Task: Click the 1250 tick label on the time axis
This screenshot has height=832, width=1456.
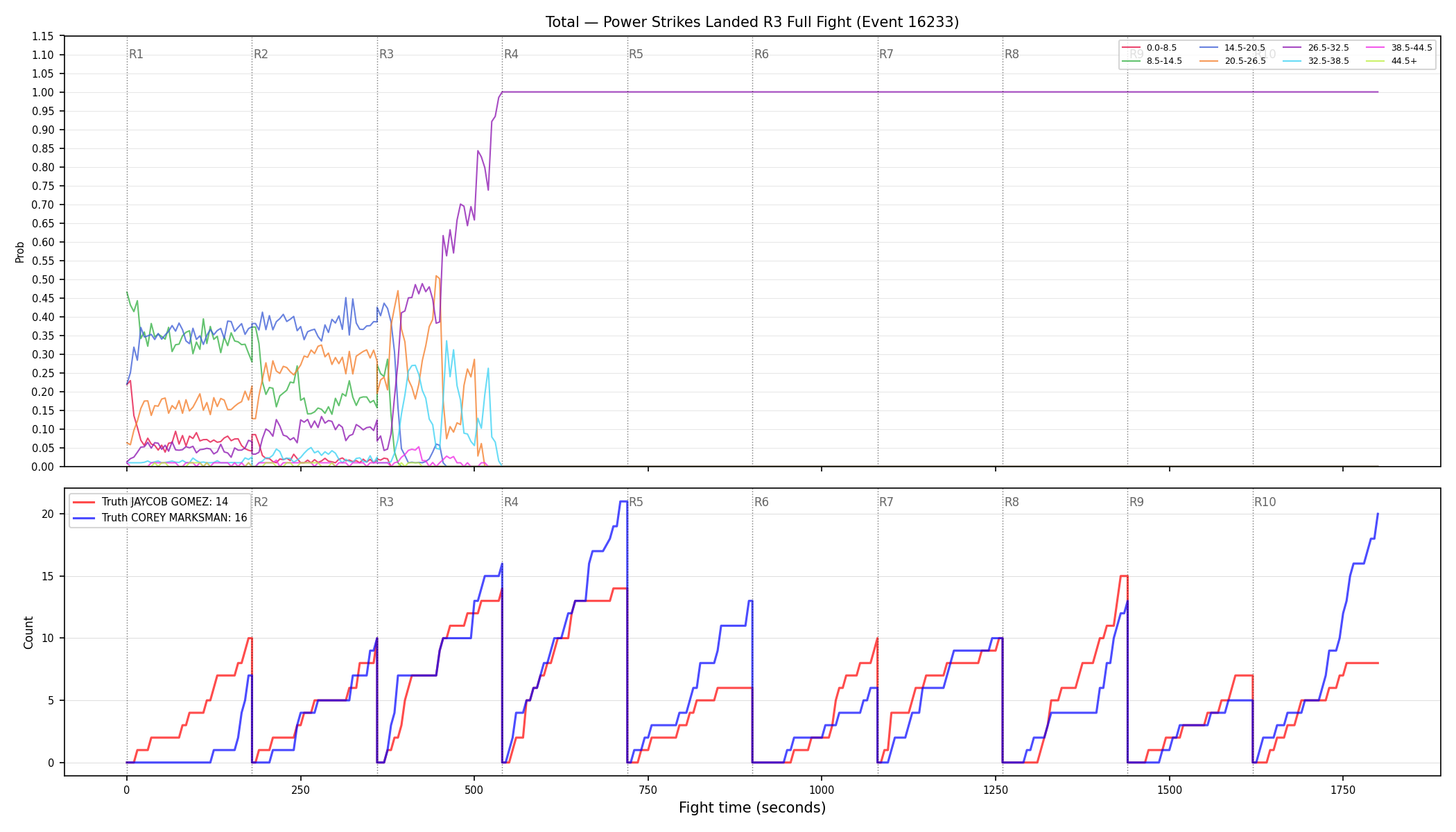Action: click(x=996, y=790)
